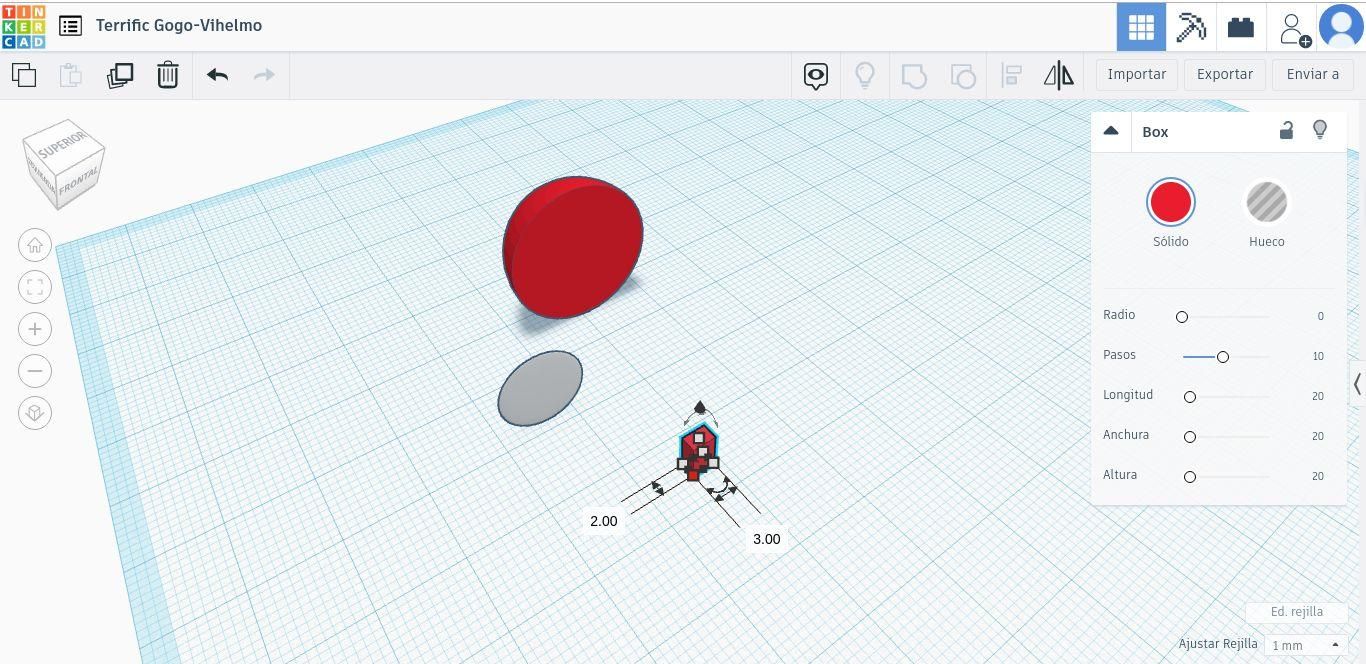
Task: Open the Ajustar Rejilla dropdown
Action: pos(1306,645)
